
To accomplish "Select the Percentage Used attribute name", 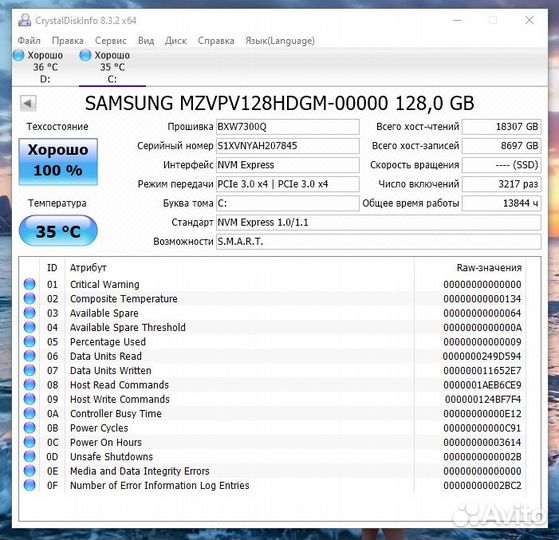I will pyautogui.click(x=108, y=342).
